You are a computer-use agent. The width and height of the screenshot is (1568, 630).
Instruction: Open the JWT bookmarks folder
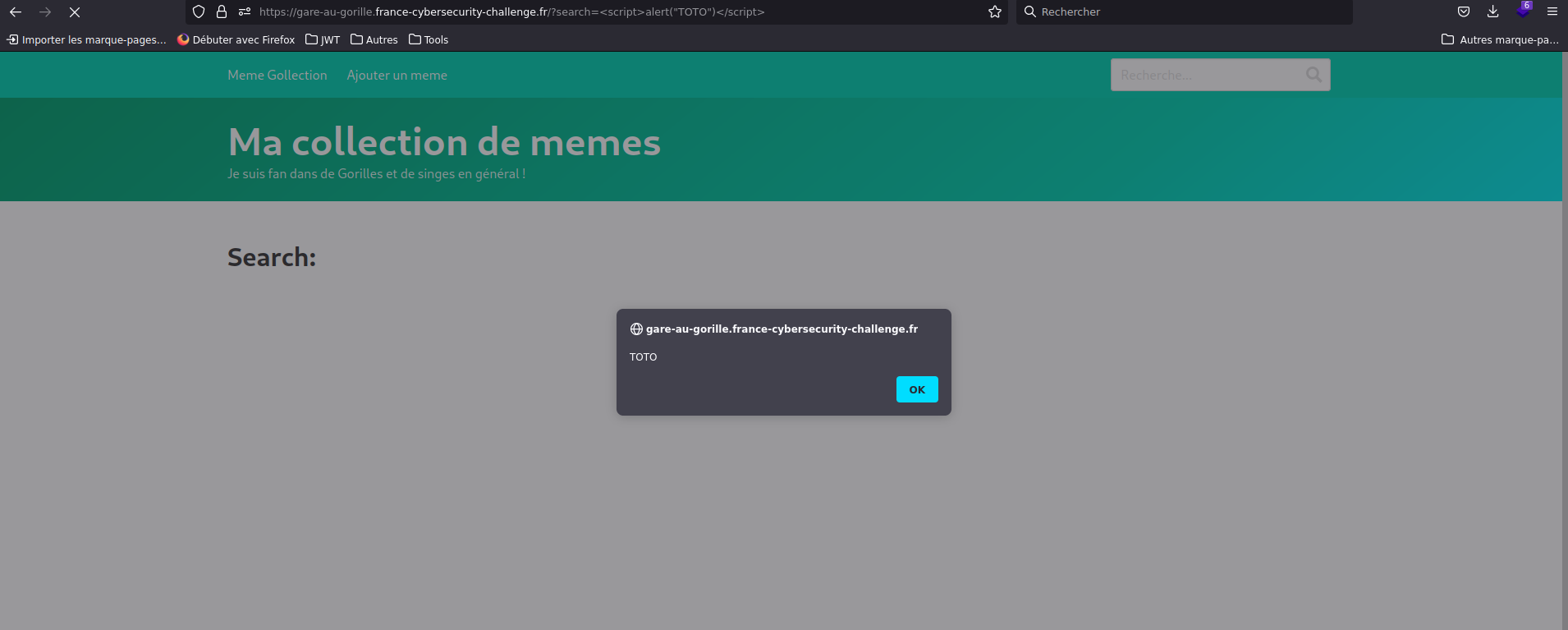click(323, 39)
